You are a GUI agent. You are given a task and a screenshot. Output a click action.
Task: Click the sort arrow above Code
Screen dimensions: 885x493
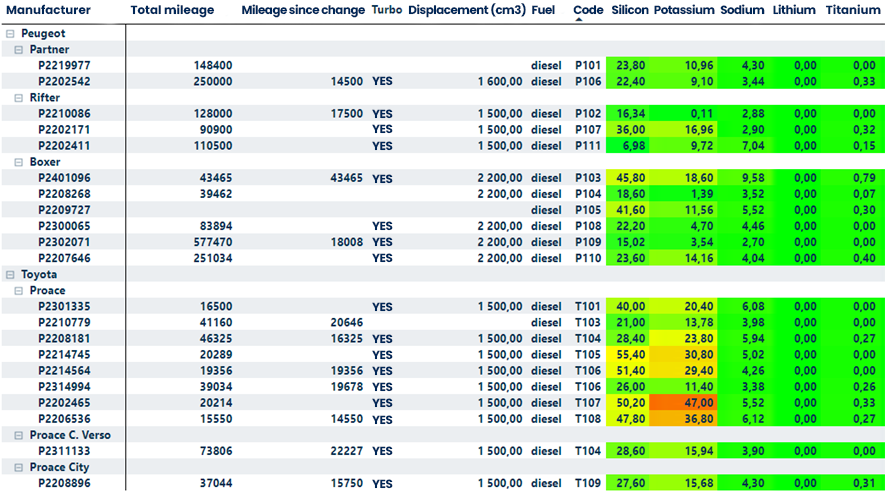(x=580, y=19)
